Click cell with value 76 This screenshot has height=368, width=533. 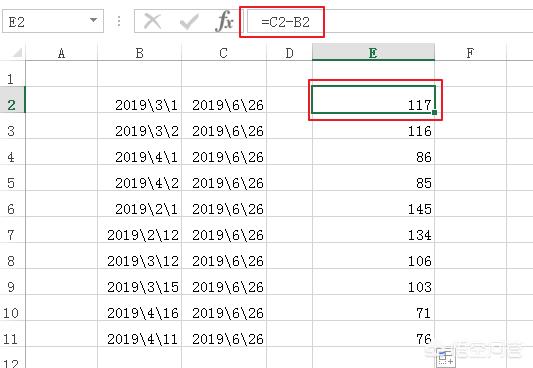click(373, 334)
